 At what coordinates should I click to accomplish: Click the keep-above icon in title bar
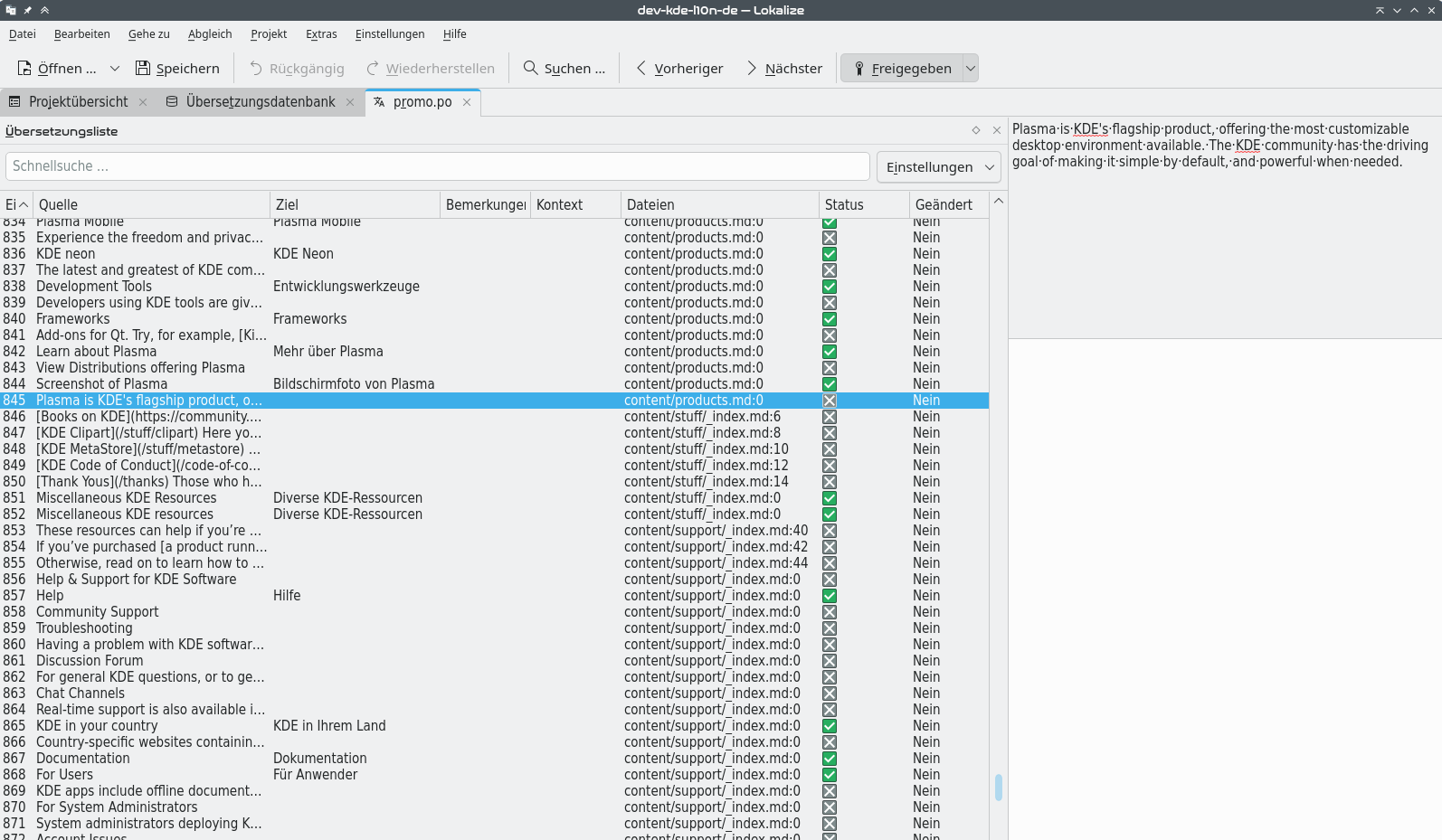(44, 10)
